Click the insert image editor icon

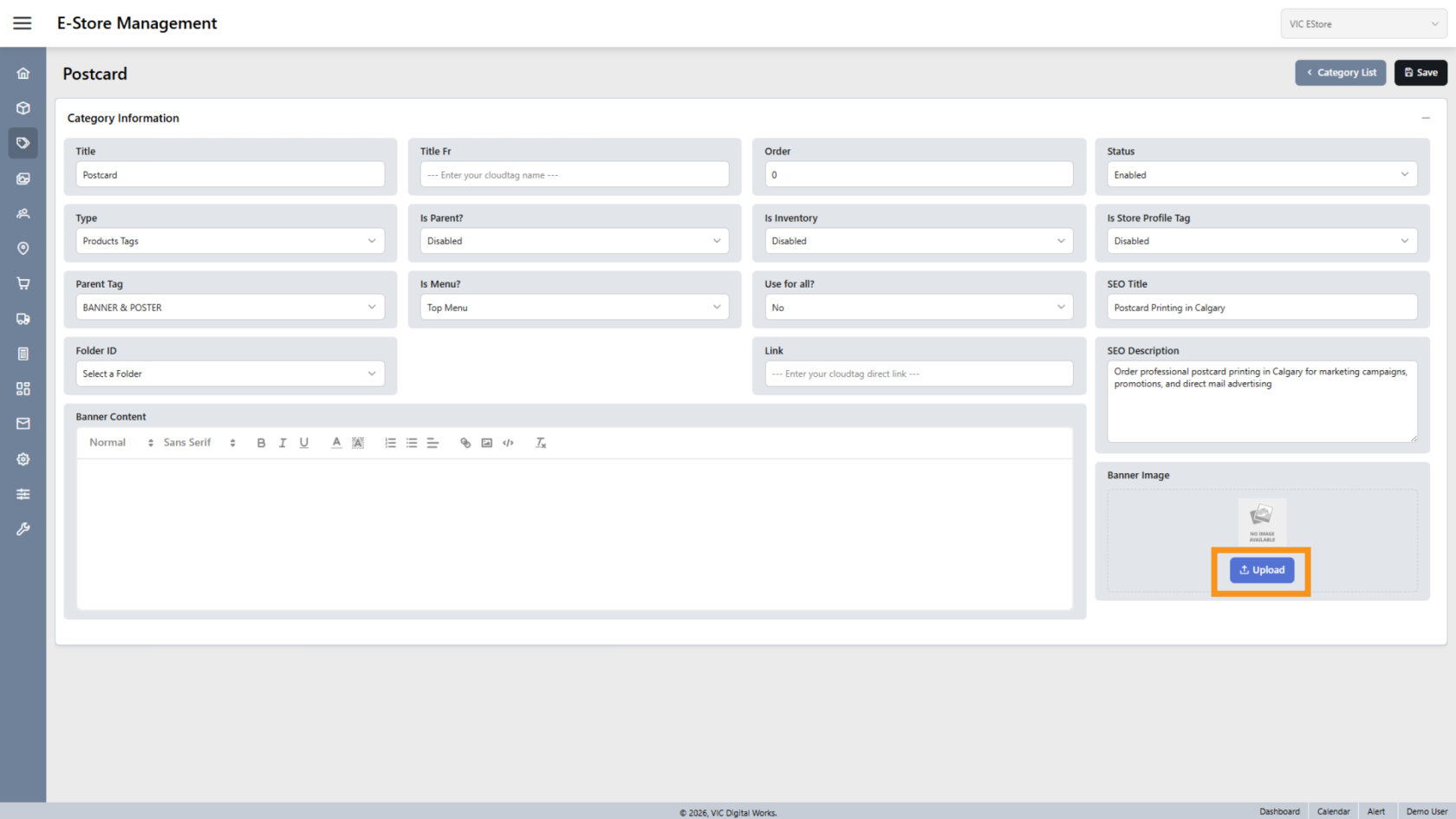[x=487, y=443]
